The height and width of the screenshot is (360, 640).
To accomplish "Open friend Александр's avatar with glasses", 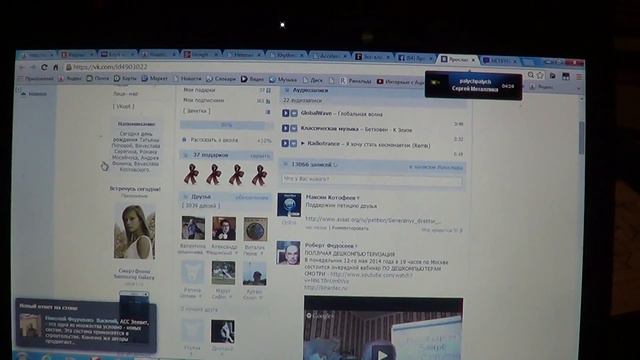I will click(x=224, y=229).
